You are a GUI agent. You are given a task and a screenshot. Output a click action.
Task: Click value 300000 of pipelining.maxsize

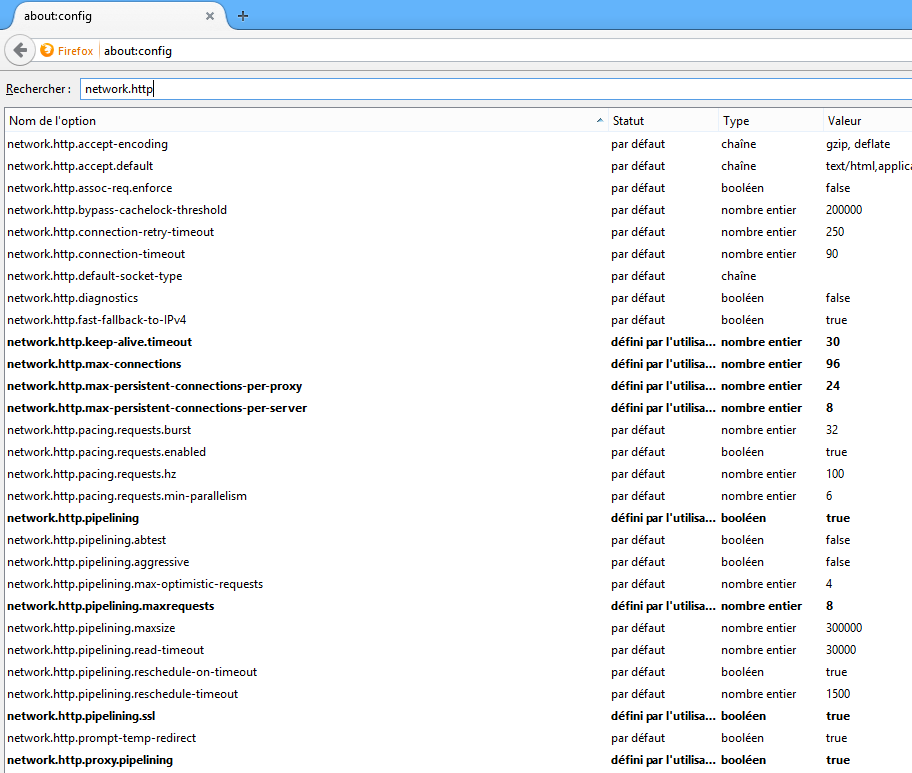(844, 628)
